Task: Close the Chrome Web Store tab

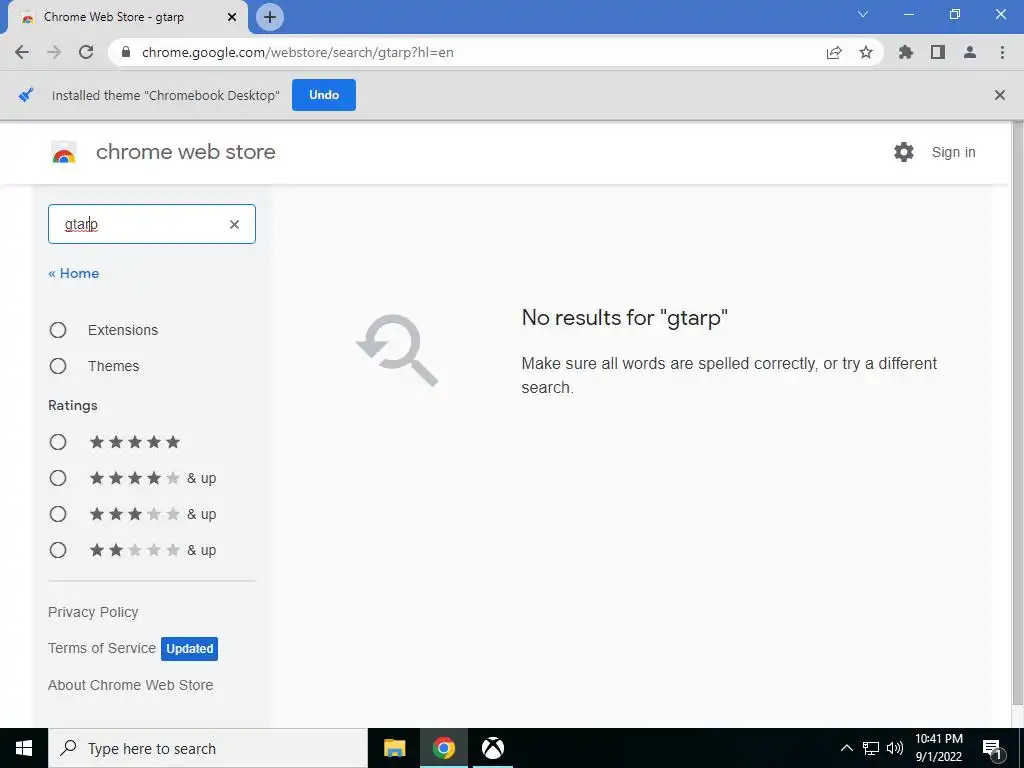Action: (x=232, y=17)
